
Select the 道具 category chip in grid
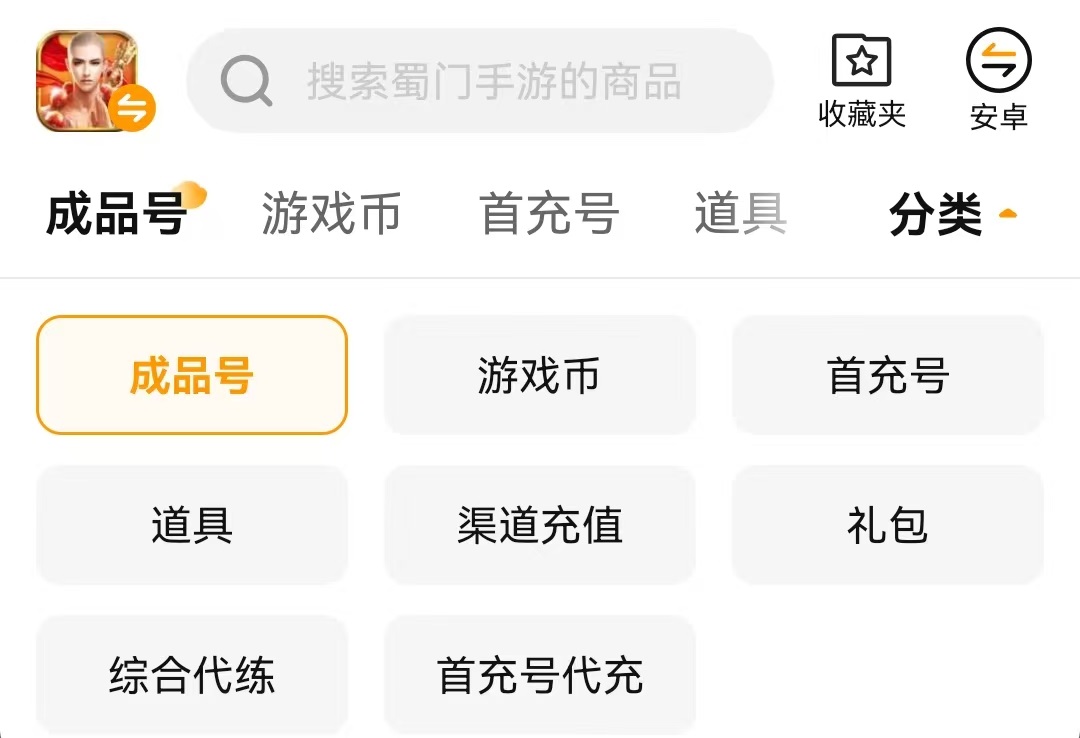(x=192, y=525)
